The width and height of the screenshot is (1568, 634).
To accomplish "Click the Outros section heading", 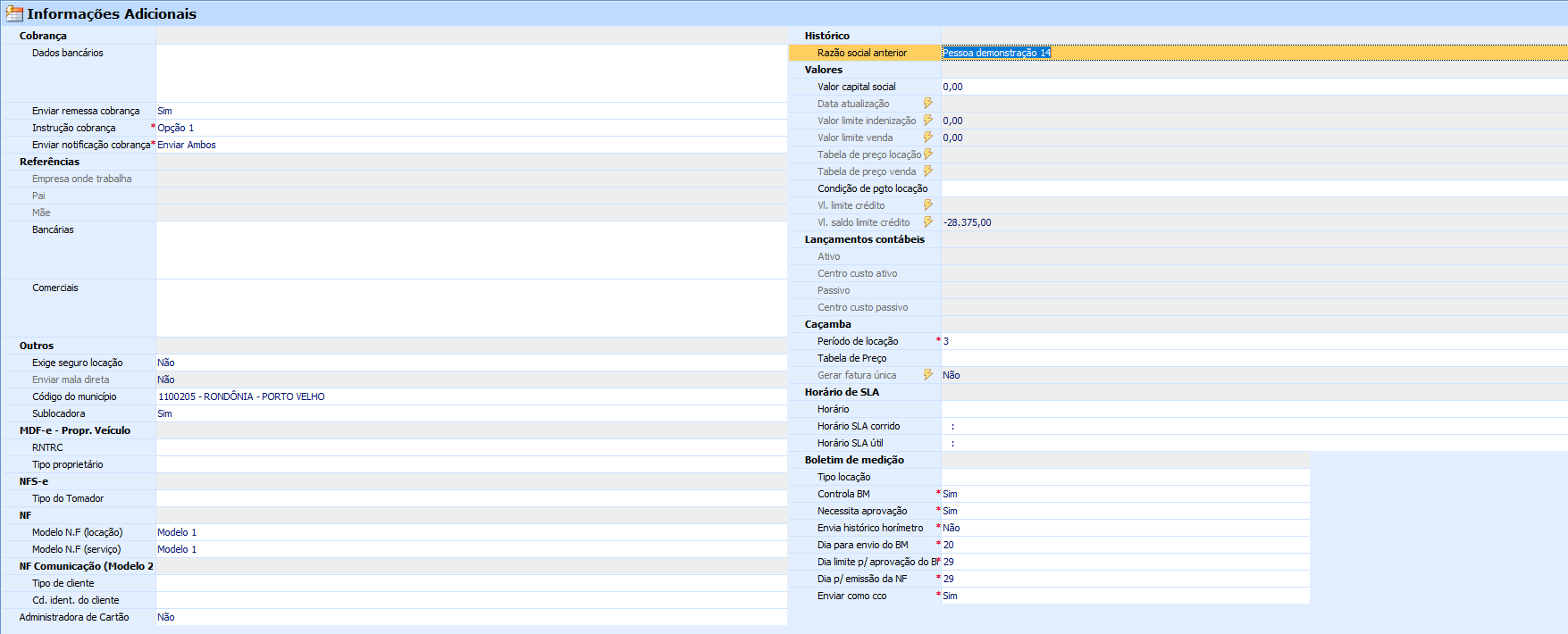I will point(37,346).
